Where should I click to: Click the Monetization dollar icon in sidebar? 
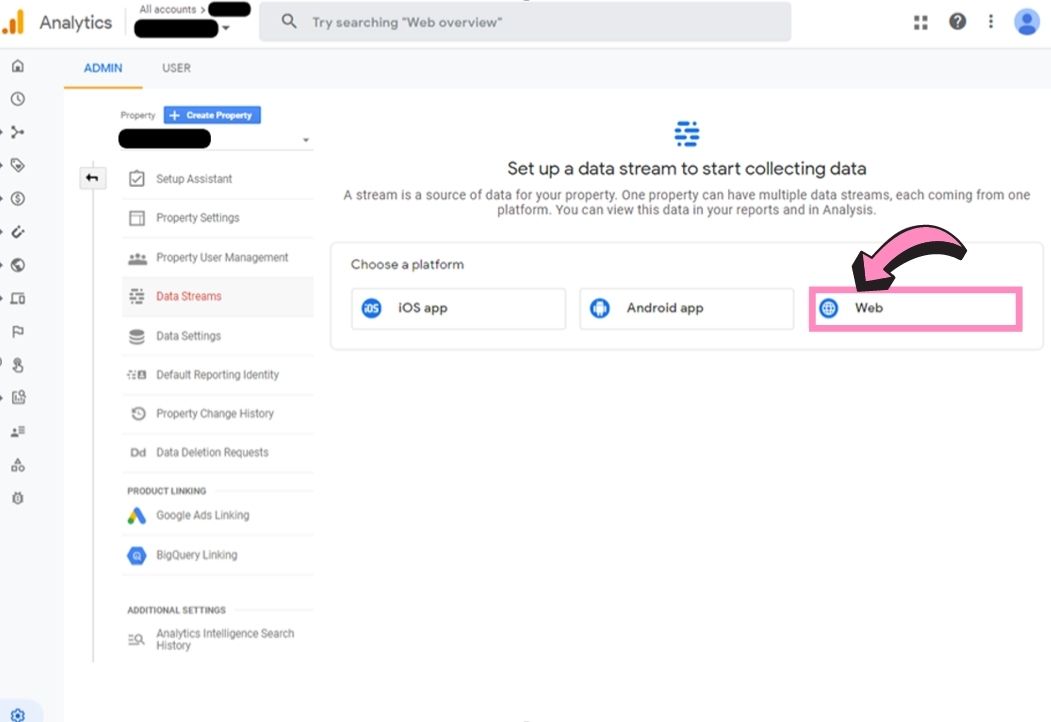pos(17,198)
